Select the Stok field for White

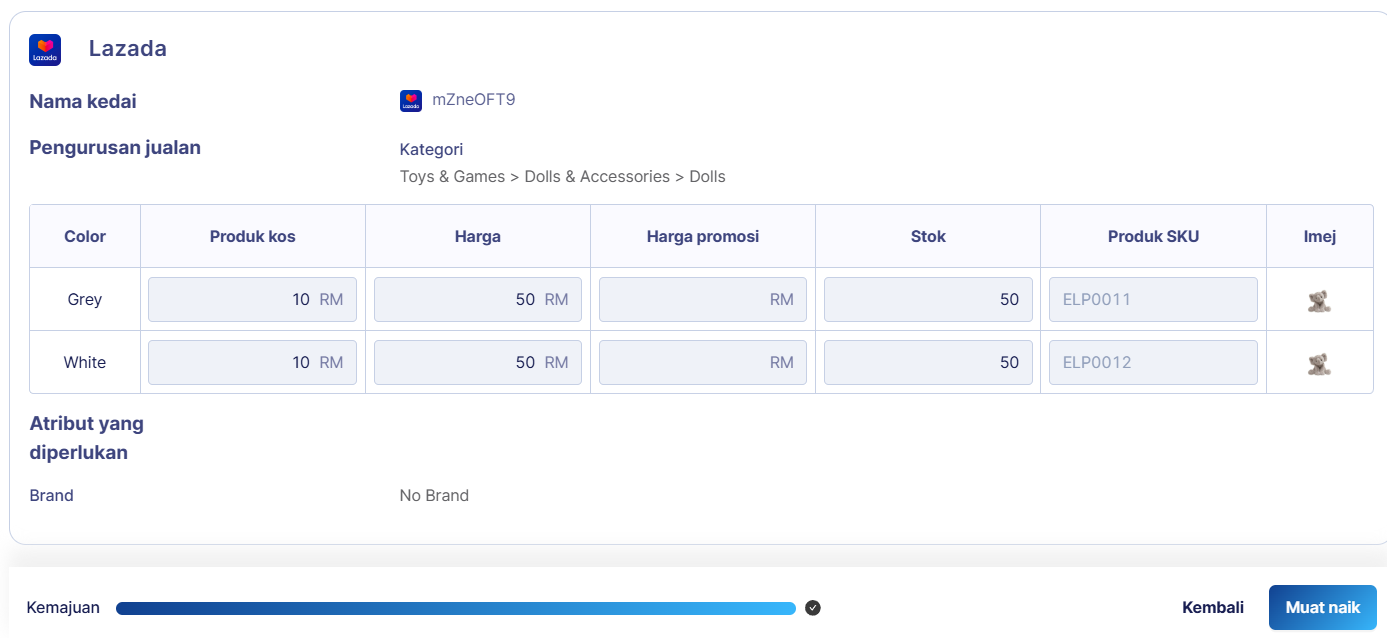click(x=927, y=363)
